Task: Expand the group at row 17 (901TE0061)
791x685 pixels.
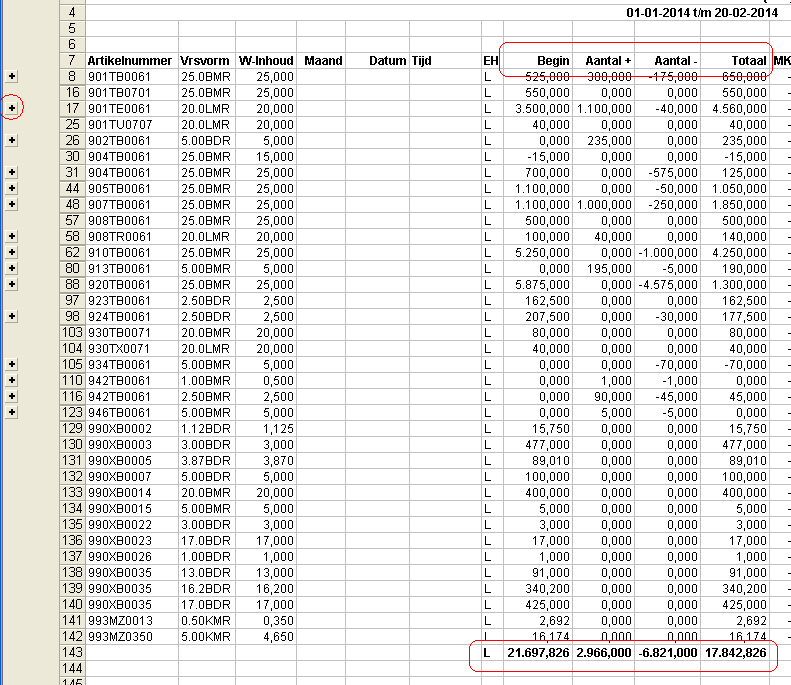Action: pyautogui.click(x=12, y=108)
